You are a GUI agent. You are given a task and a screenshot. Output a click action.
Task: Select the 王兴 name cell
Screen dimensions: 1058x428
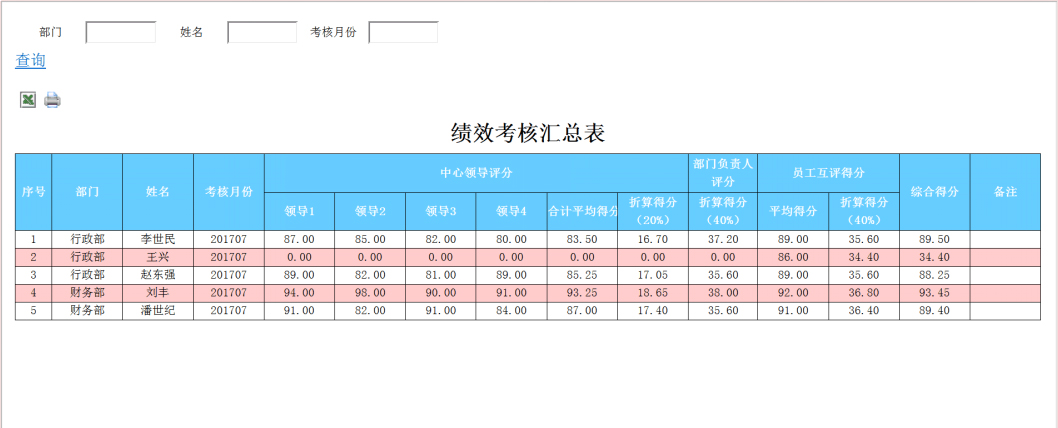(x=158, y=257)
